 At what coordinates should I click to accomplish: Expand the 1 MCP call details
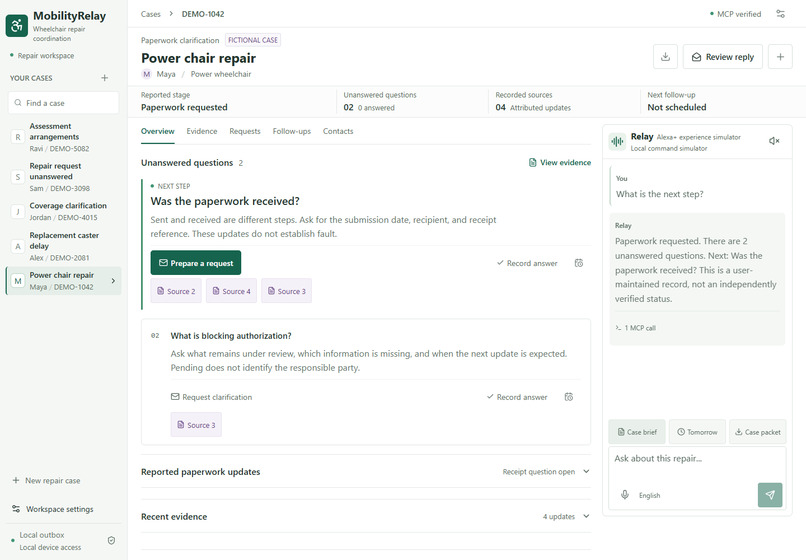(x=635, y=328)
